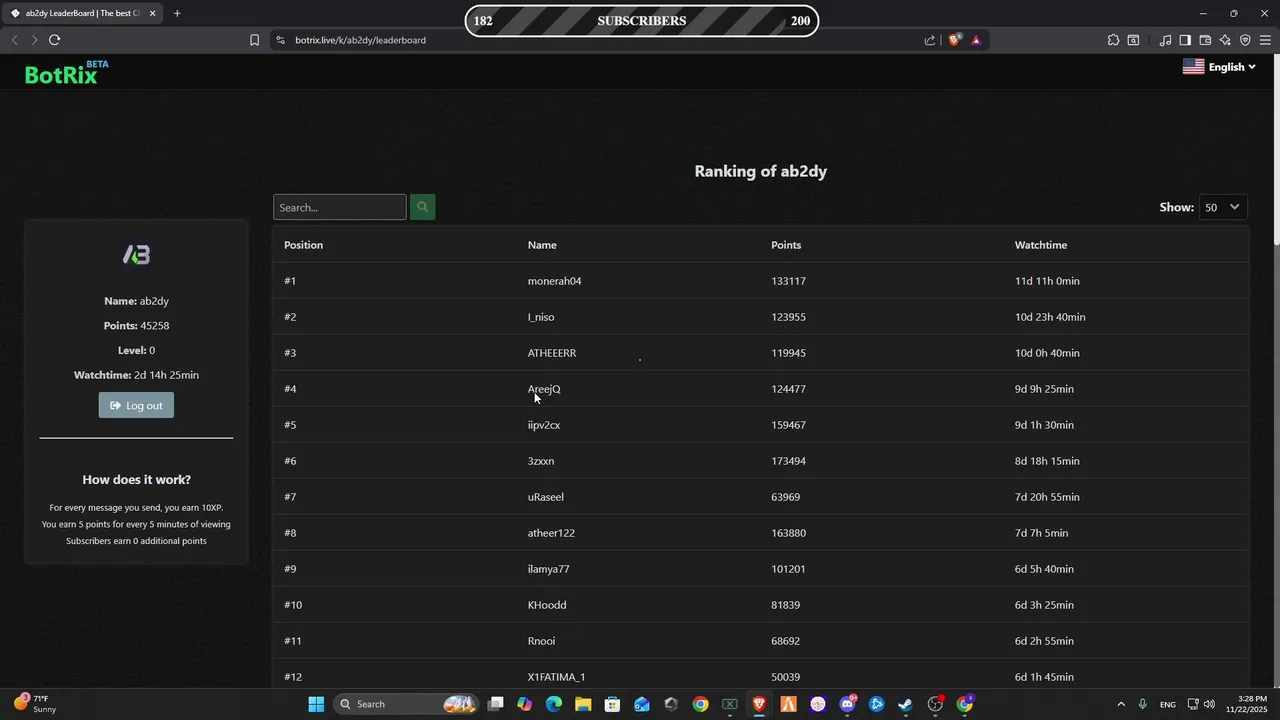Viewport: 1280px width, 720px height.
Task: Click the name KHoodd in row #10
Action: pyautogui.click(x=547, y=605)
